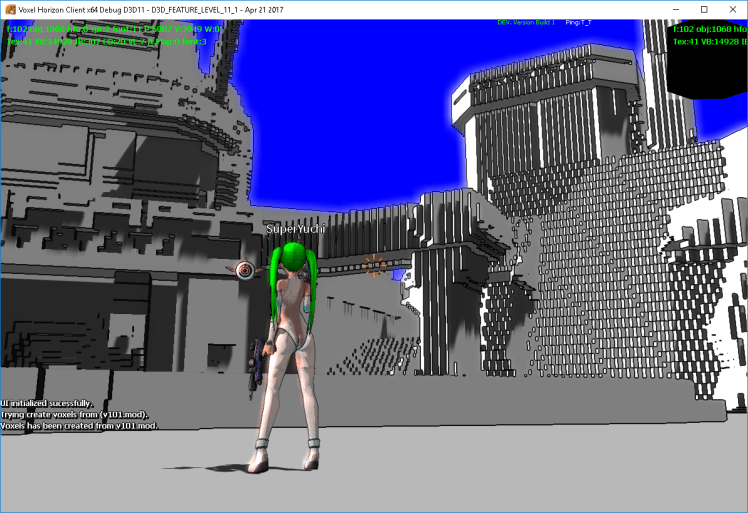Click the floating eyeball drone beside the character
Image resolution: width=748 pixels, height=513 pixels.
[245, 270]
